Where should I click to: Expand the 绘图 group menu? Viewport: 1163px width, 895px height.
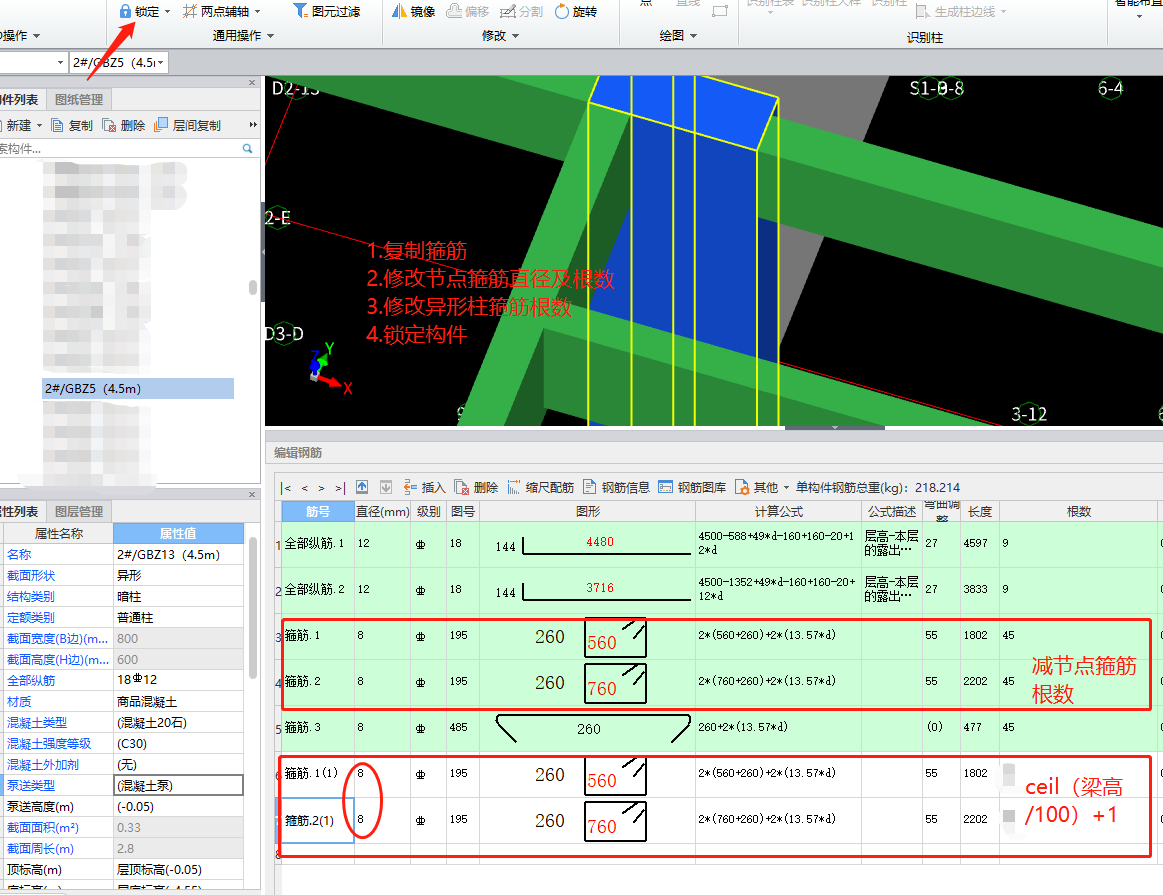(678, 36)
